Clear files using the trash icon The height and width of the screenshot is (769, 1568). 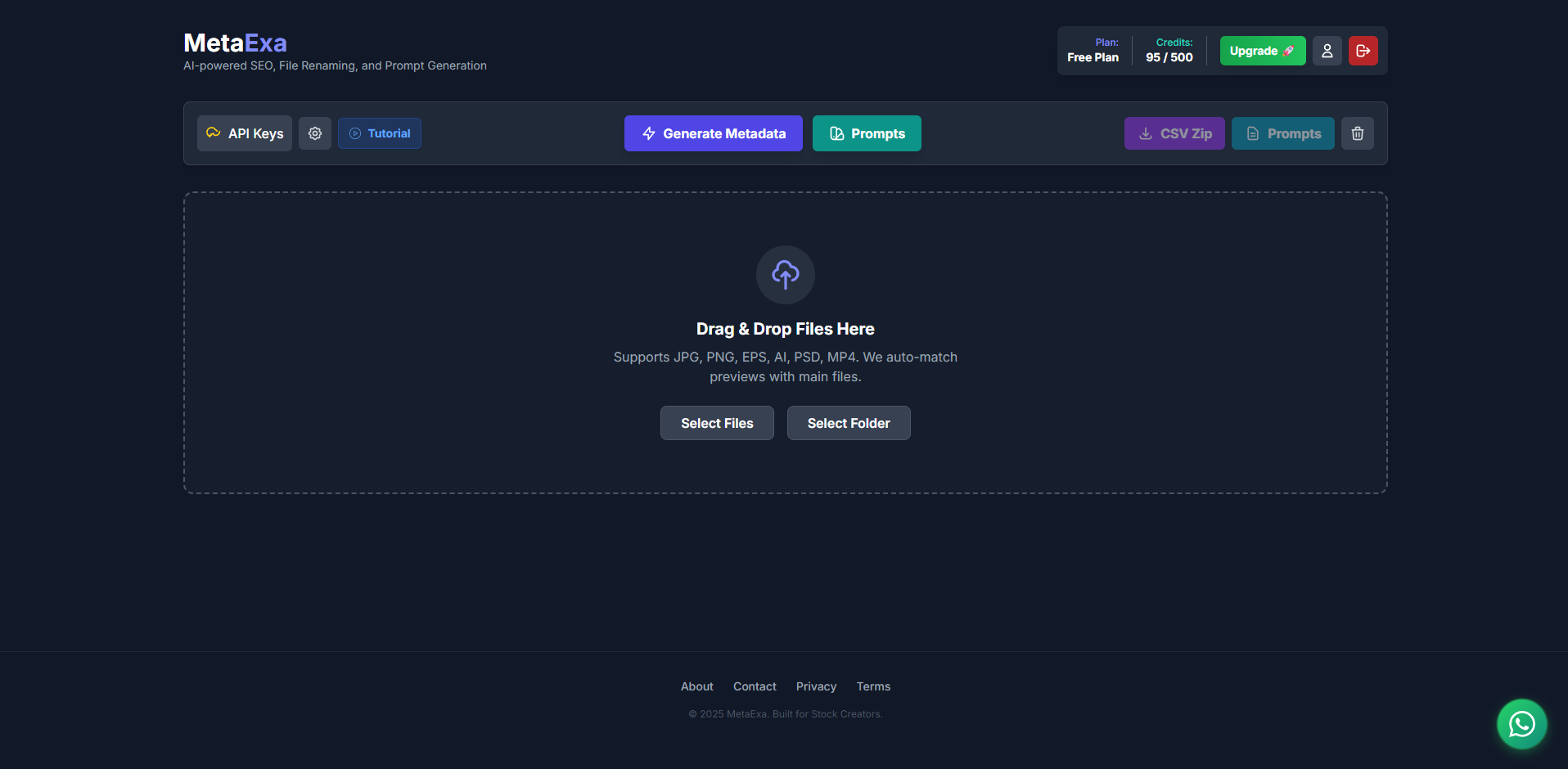click(1358, 133)
